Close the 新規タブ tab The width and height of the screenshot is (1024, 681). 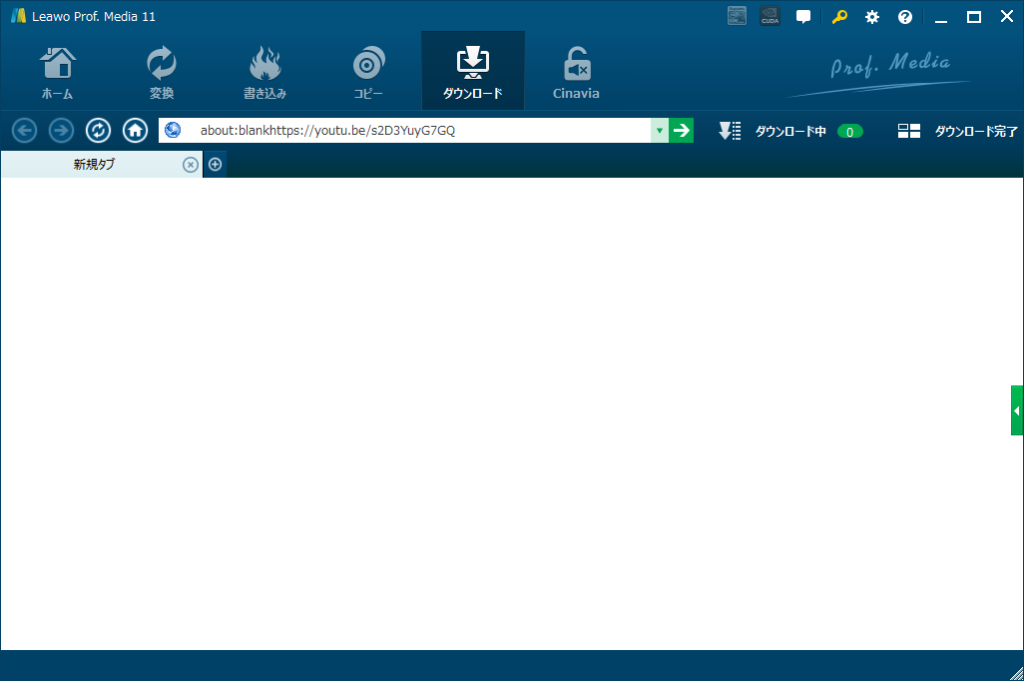coord(190,165)
